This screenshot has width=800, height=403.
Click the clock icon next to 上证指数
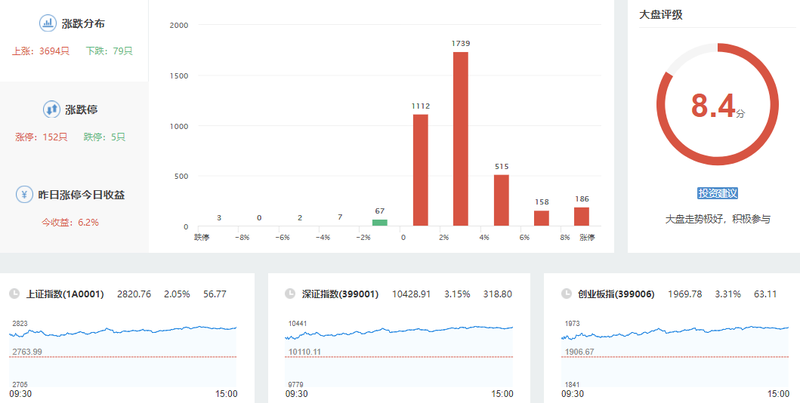tap(14, 294)
